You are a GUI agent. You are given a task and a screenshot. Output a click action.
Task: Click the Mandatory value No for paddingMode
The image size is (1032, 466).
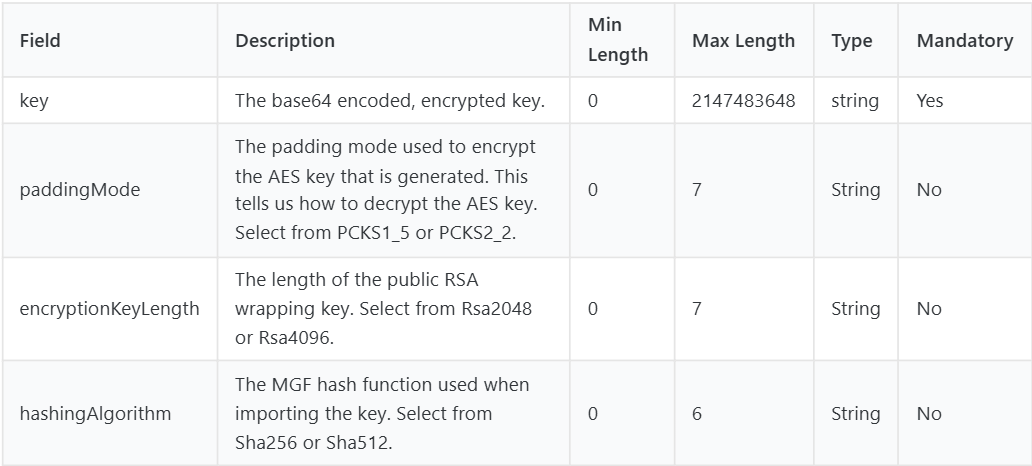point(928,190)
